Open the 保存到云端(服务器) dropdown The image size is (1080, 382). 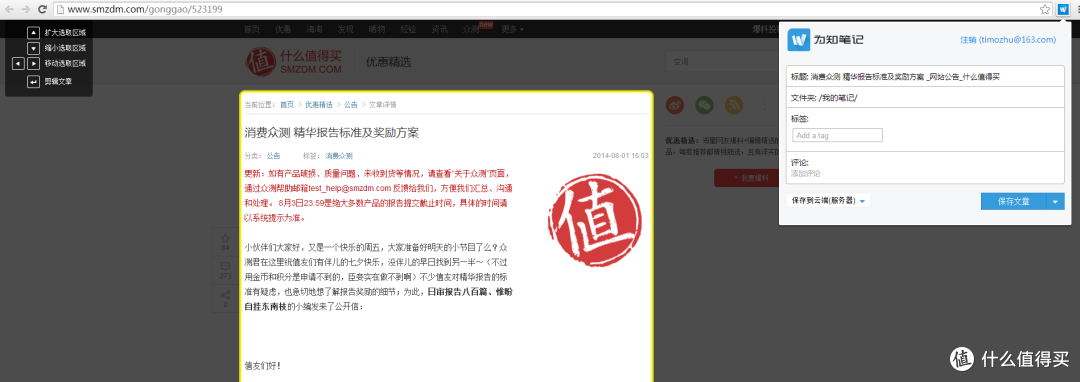pos(828,201)
